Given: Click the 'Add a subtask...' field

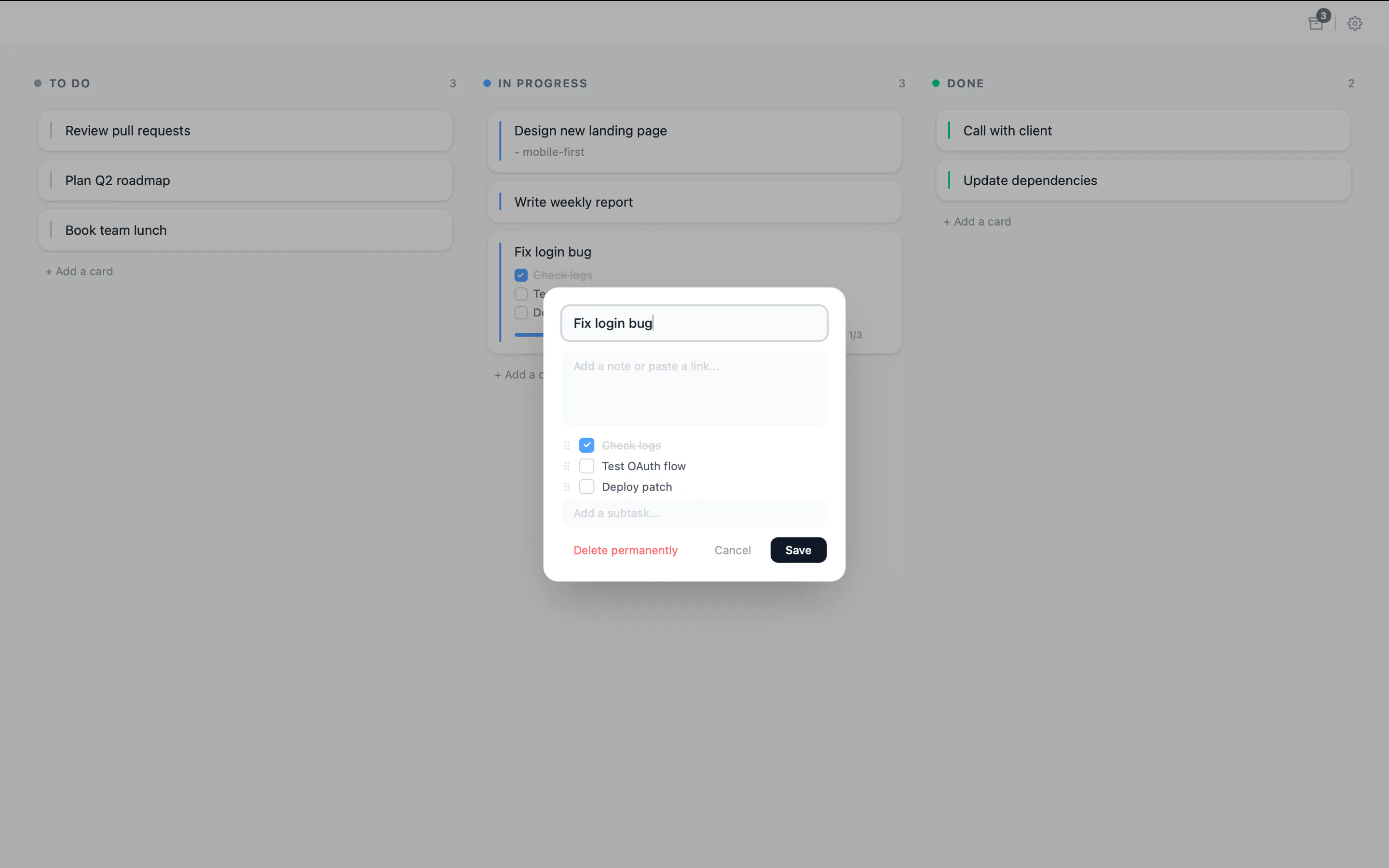Looking at the screenshot, I should tap(694, 513).
